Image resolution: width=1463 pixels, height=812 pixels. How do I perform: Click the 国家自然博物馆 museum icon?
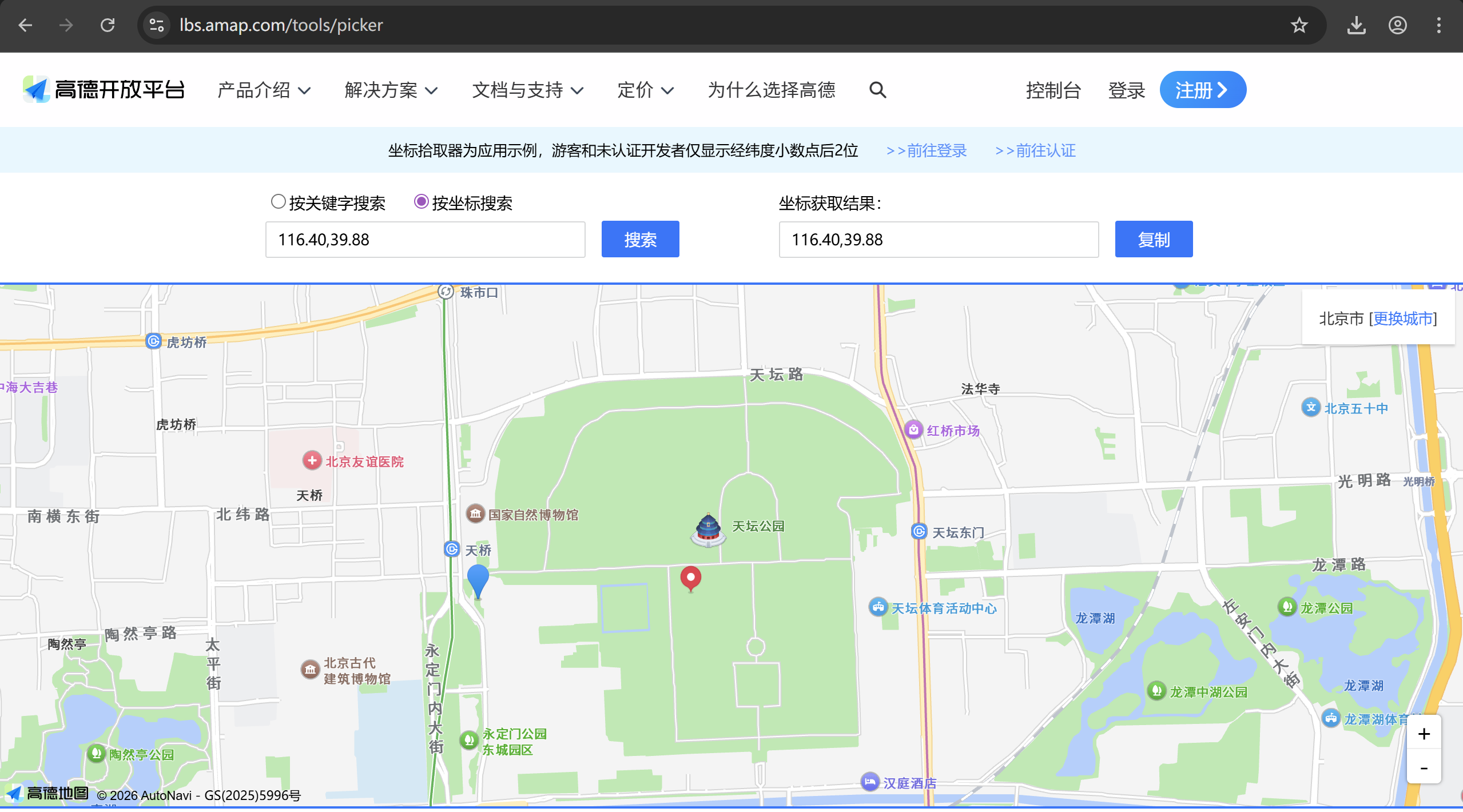[x=475, y=514]
